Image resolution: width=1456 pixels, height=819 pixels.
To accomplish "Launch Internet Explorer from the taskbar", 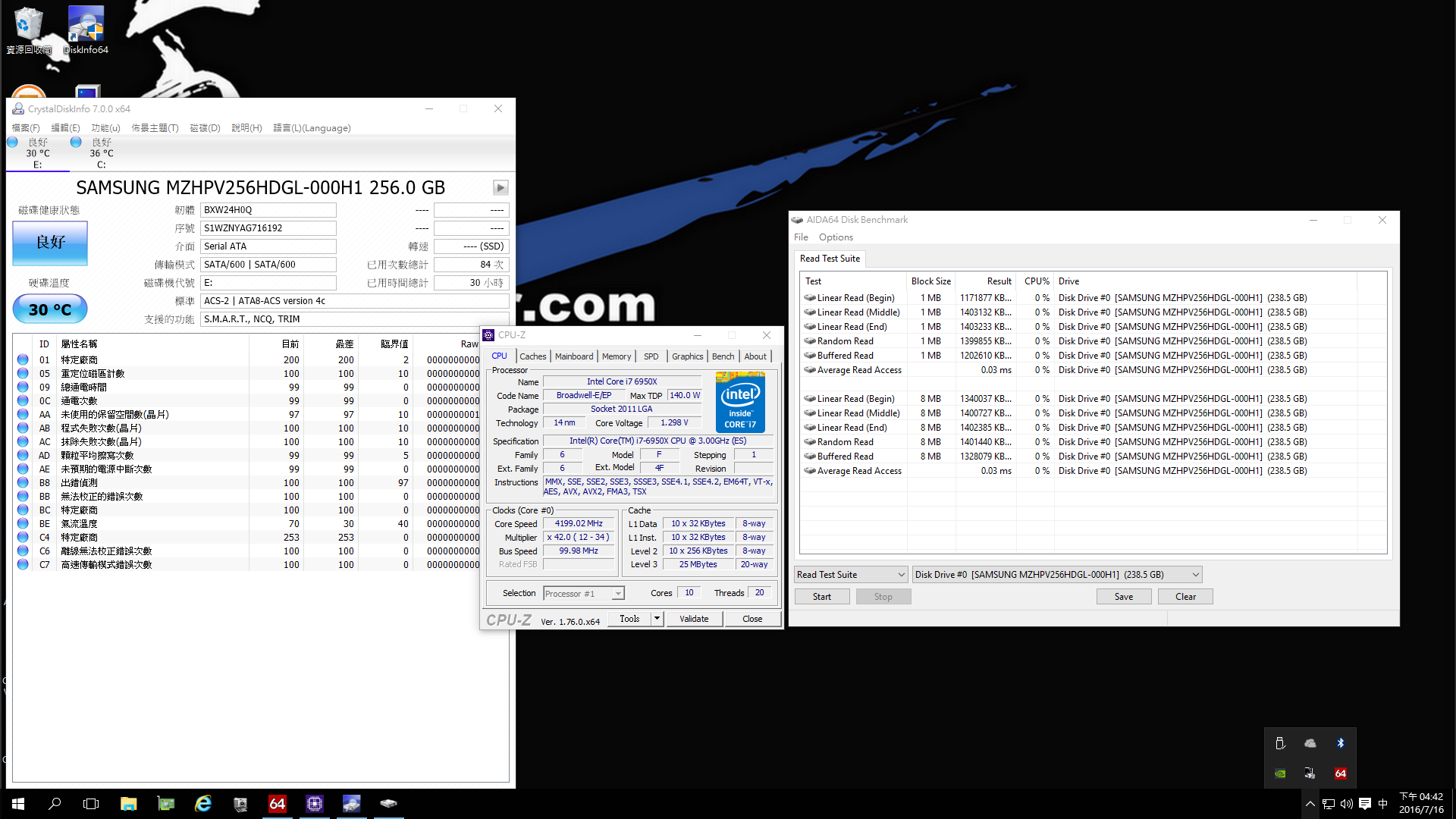I will click(x=202, y=804).
